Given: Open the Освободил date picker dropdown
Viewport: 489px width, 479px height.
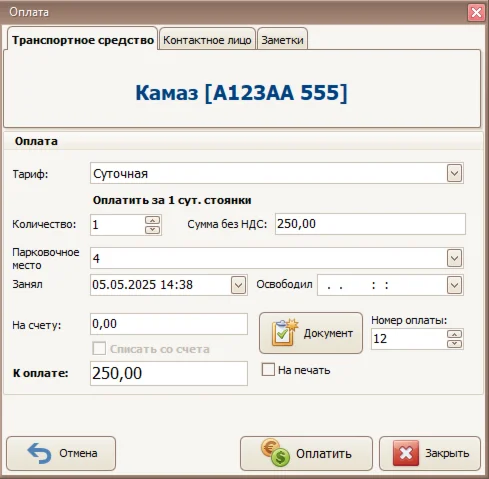Looking at the screenshot, I should [x=454, y=285].
